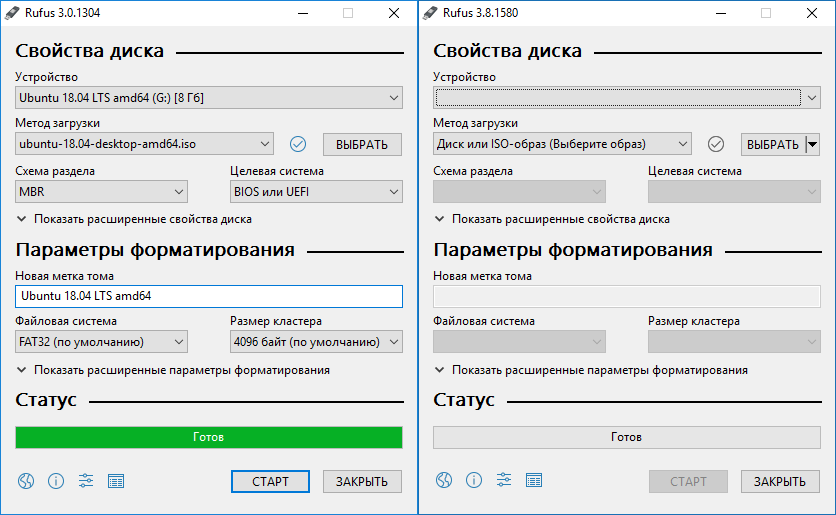Screen dimensions: 836x515
Task: Click green Готов progress bar in Rufus 3.0.1304
Action: coord(209,437)
